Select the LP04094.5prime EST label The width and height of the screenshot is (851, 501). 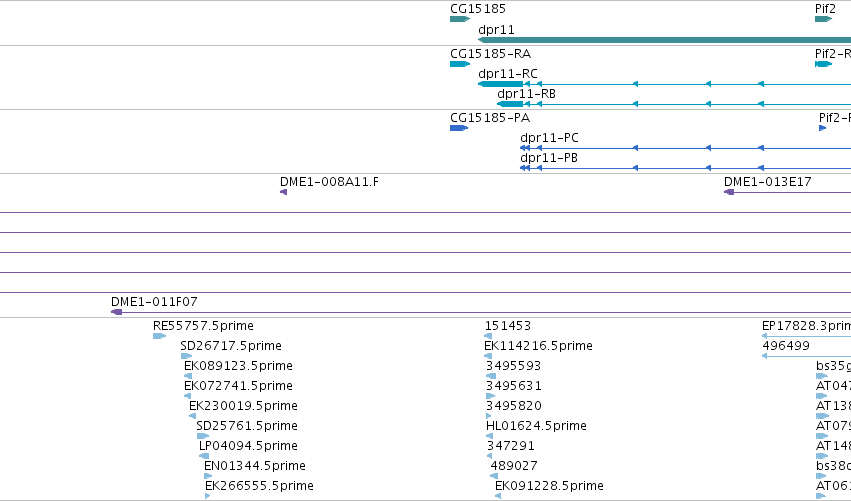click(x=248, y=446)
